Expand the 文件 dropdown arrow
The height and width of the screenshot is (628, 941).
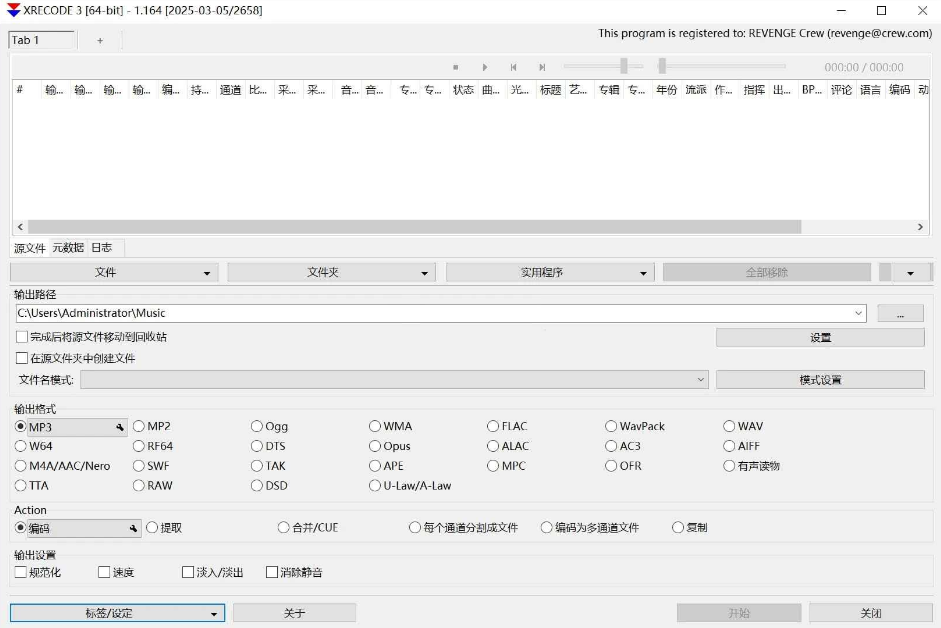207,271
